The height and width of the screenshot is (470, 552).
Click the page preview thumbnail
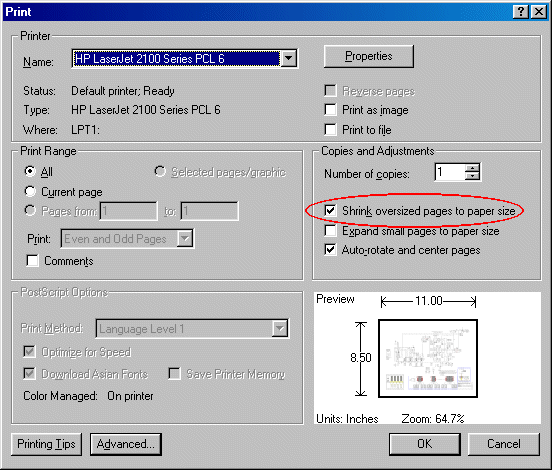428,358
